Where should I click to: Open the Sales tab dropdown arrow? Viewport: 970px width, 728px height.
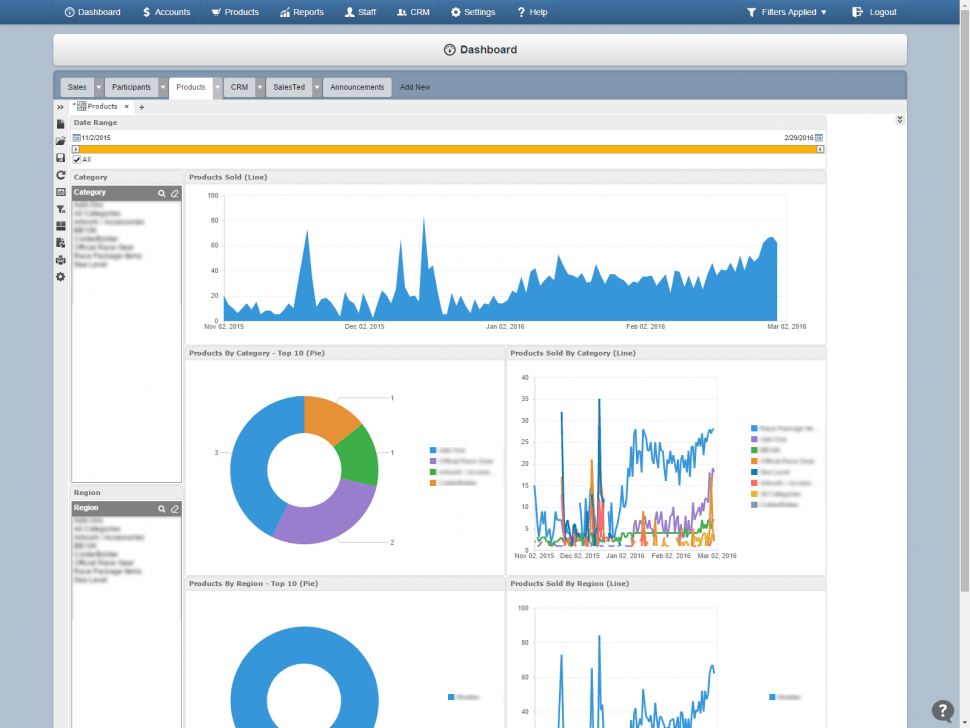(98, 87)
